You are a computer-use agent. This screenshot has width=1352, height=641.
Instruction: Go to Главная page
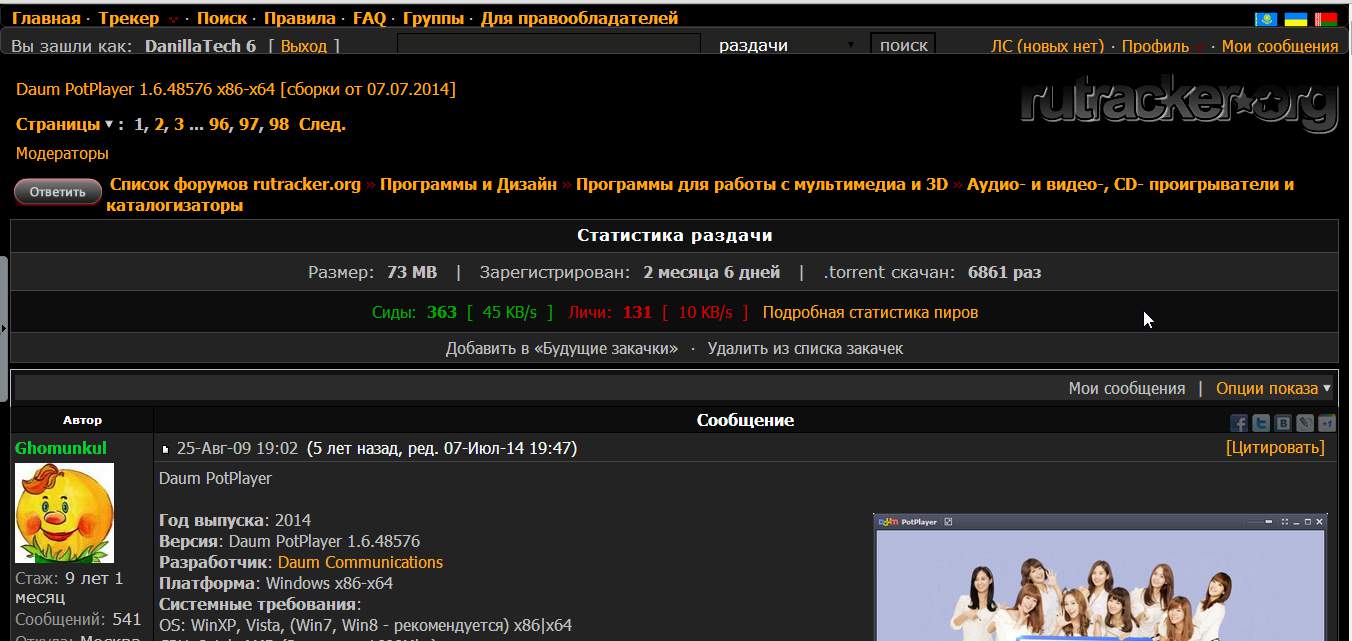click(46, 18)
